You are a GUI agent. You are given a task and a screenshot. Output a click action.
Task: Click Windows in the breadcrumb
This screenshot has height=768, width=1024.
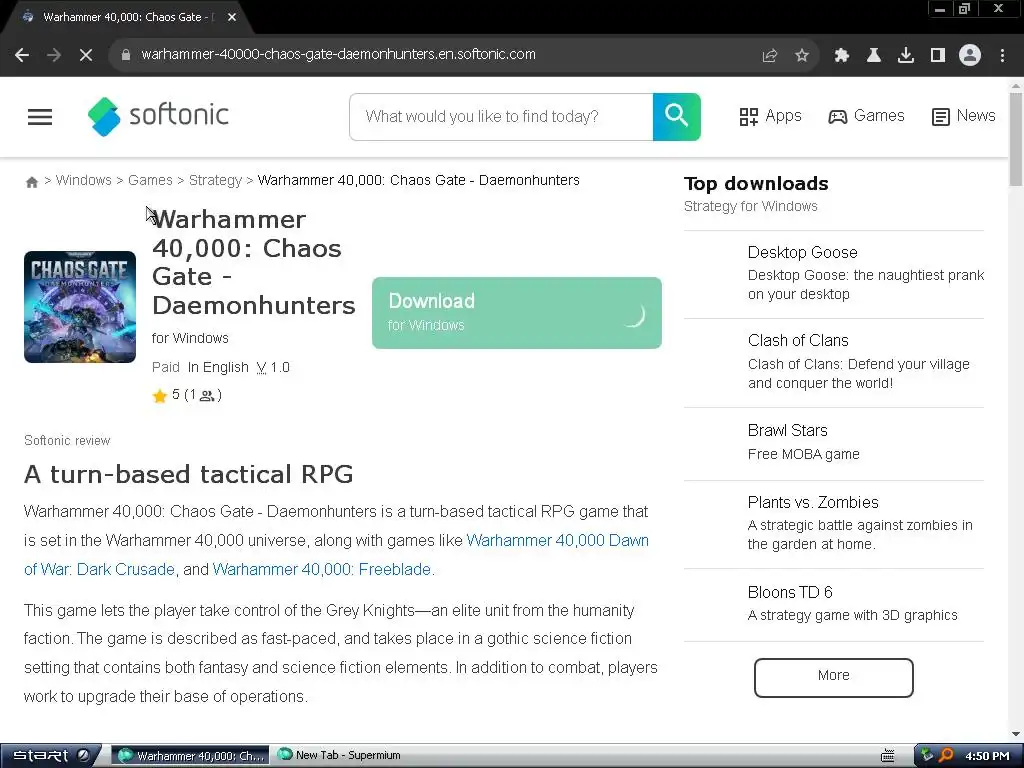click(x=84, y=180)
